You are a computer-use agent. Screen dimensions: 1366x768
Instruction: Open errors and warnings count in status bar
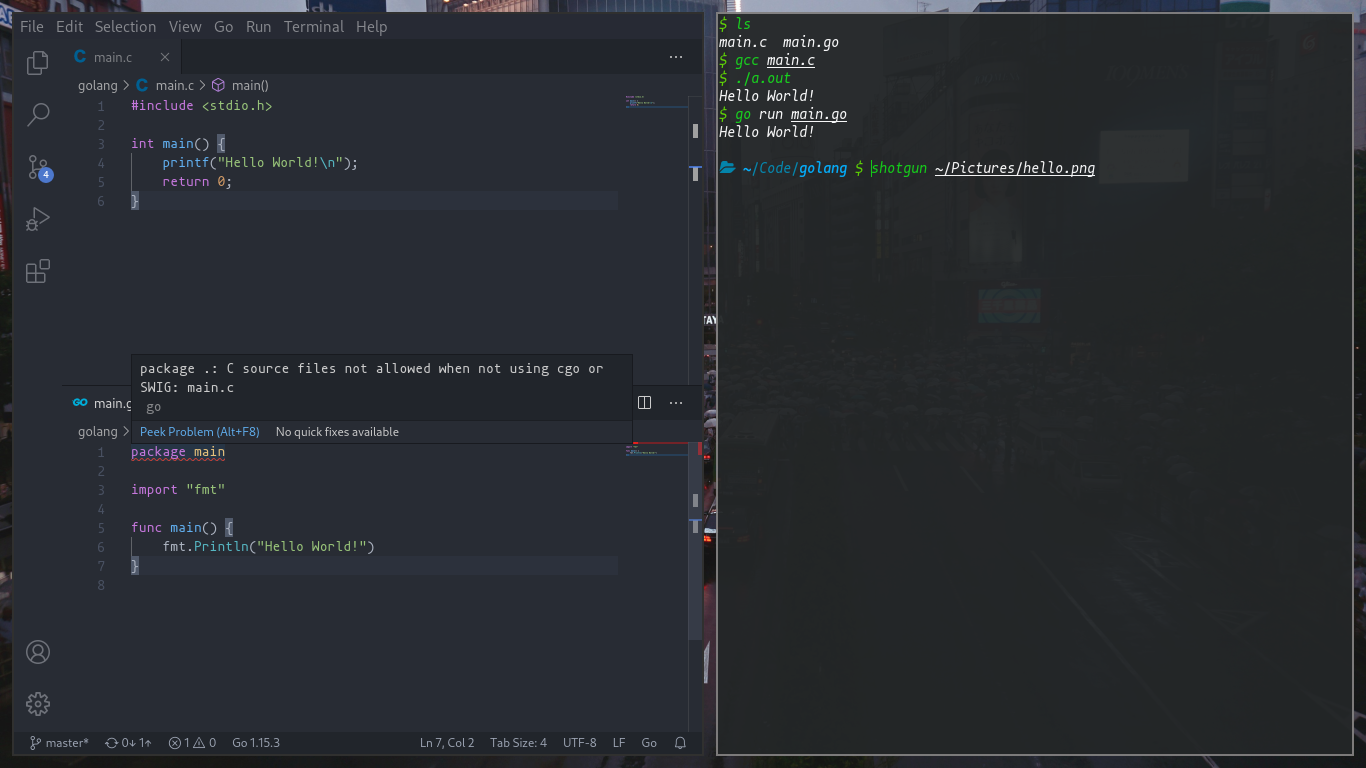[192, 743]
